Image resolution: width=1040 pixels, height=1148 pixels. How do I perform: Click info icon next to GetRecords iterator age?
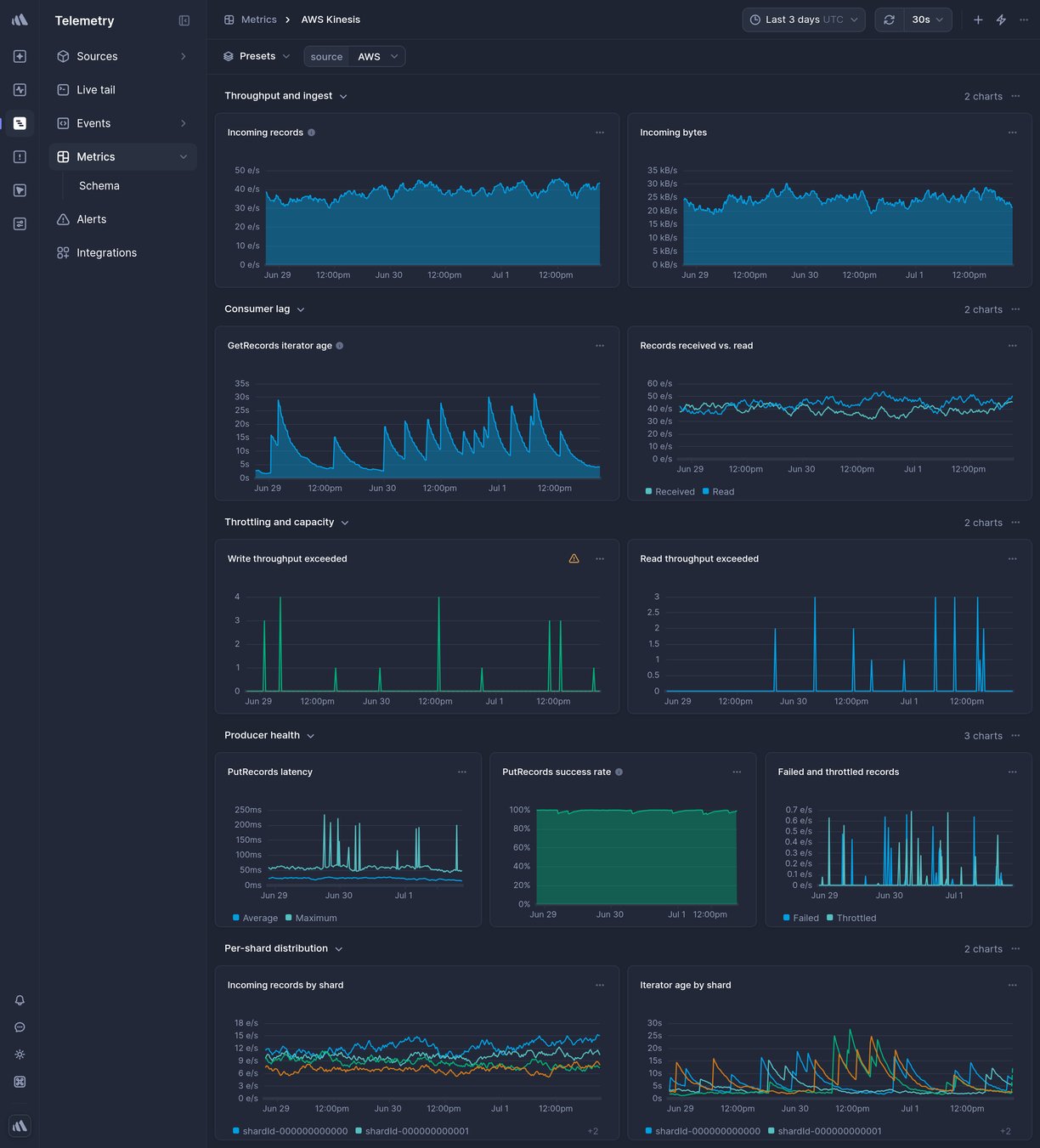tap(340, 346)
